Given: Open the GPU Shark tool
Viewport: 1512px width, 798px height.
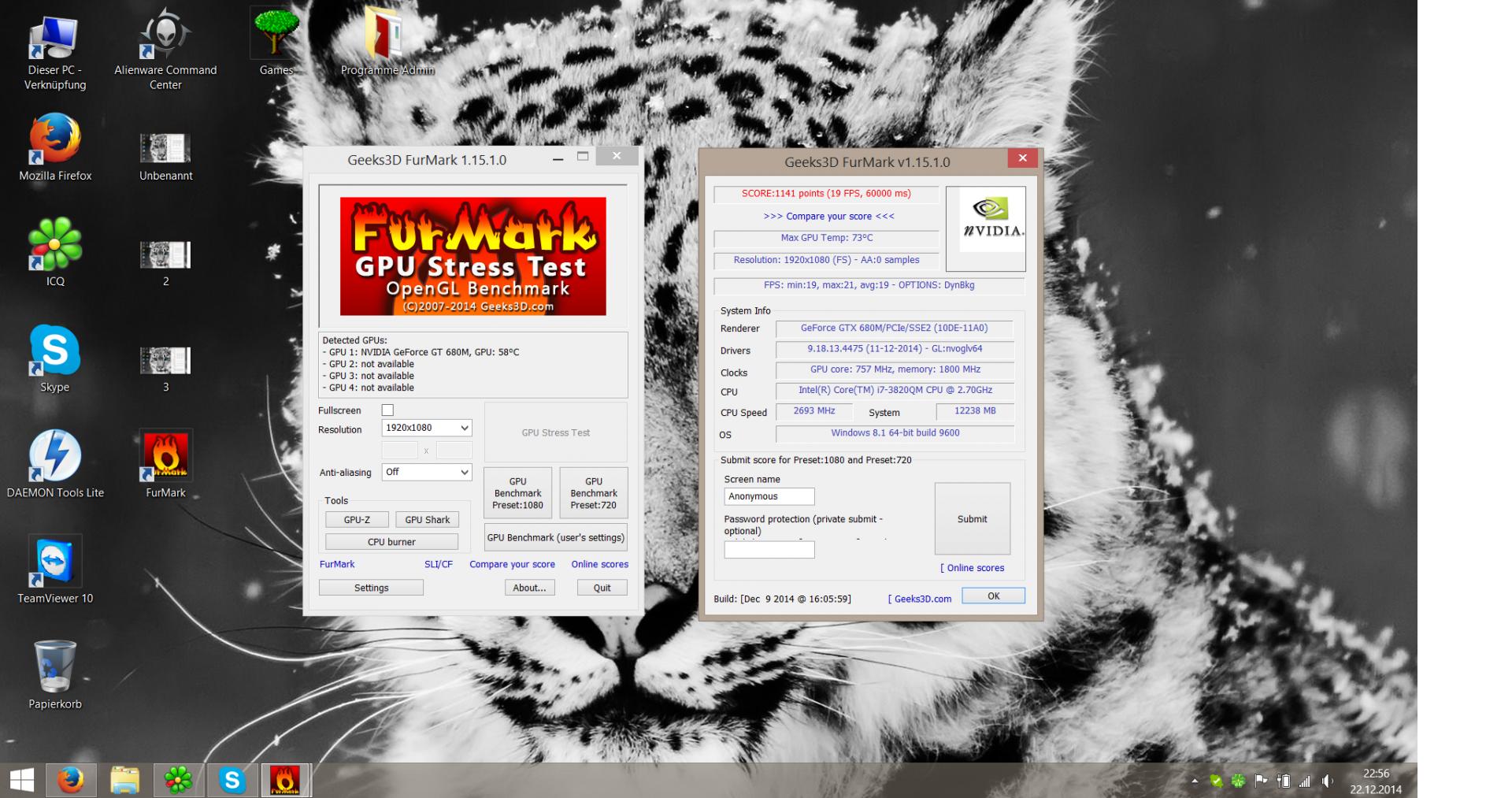Looking at the screenshot, I should coord(427,520).
